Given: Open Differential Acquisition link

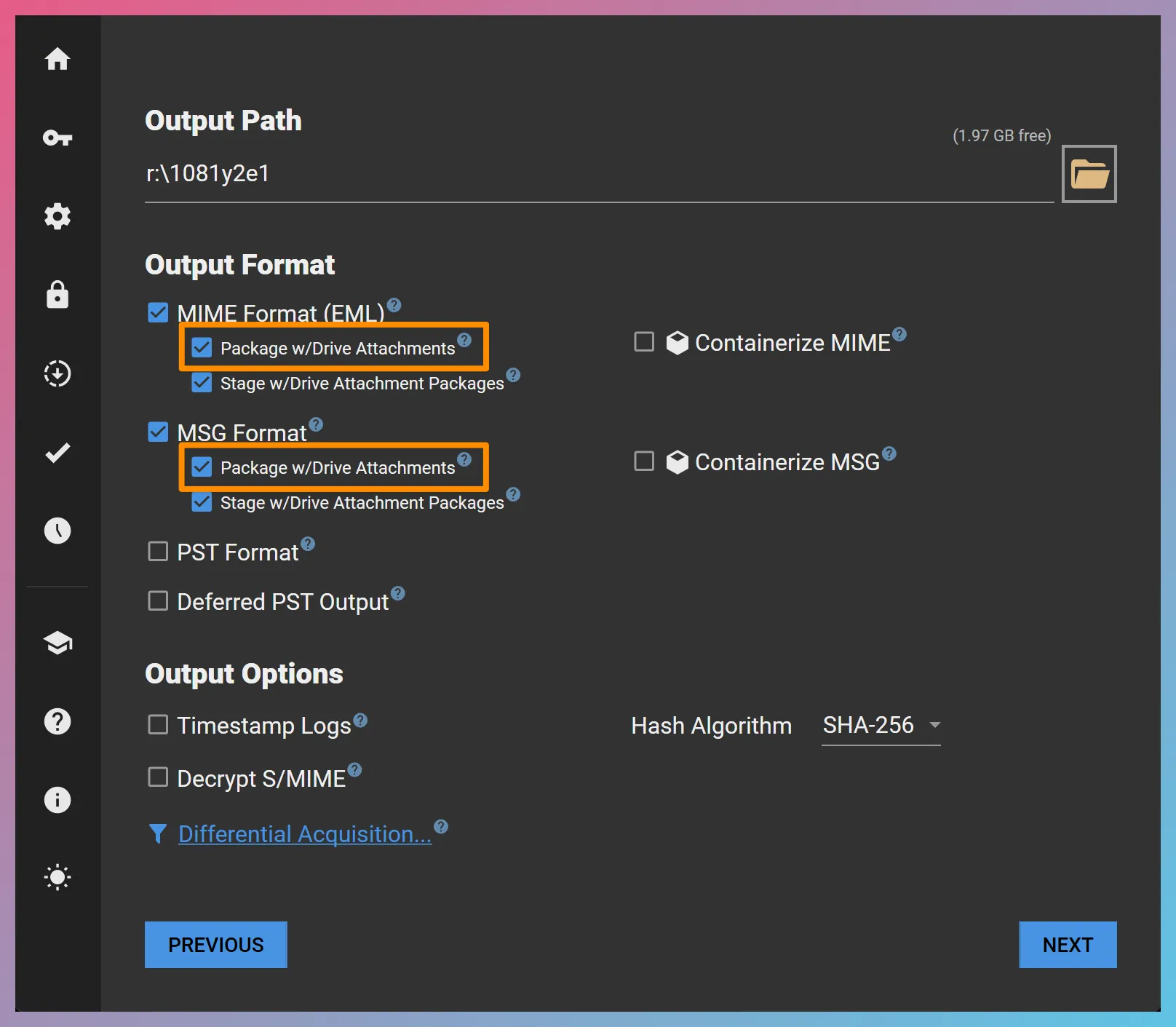Looking at the screenshot, I should 304,834.
